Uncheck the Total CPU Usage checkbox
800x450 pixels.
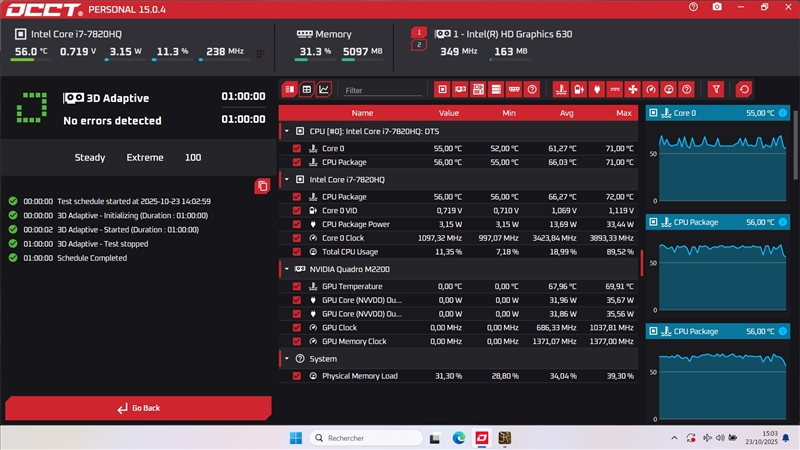[296, 252]
